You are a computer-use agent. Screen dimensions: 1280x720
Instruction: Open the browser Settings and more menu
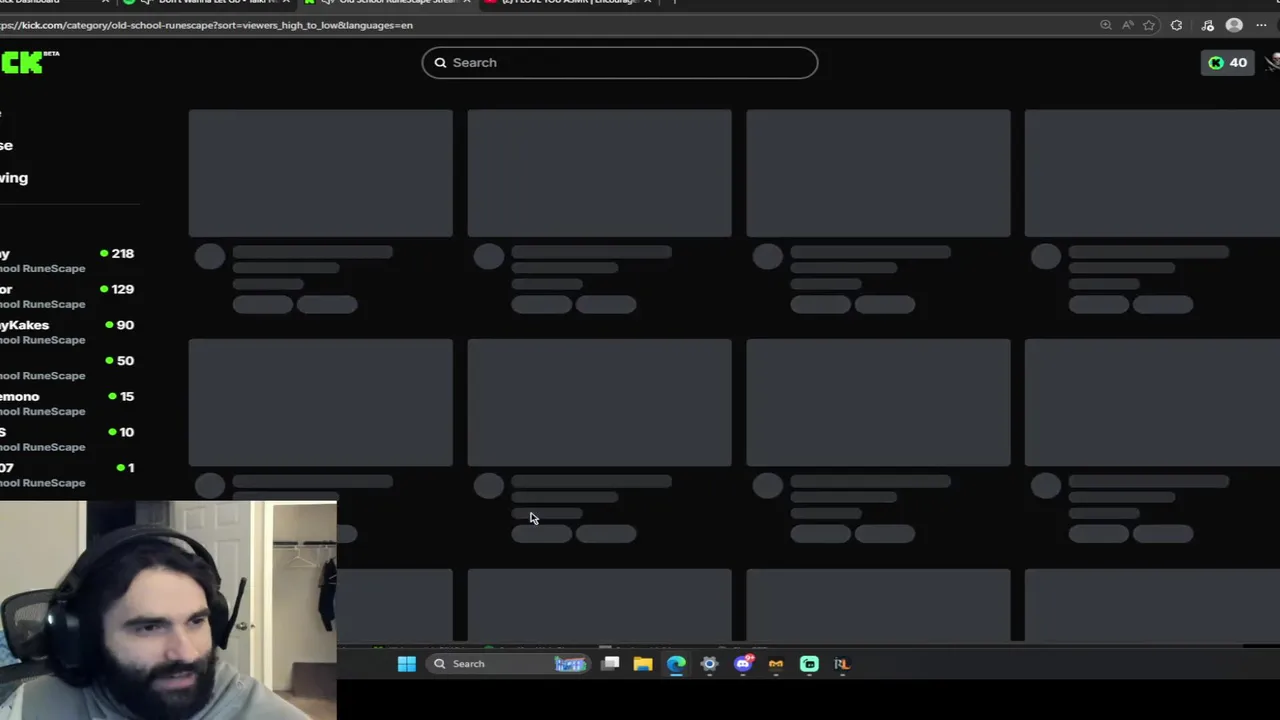tap(1261, 25)
